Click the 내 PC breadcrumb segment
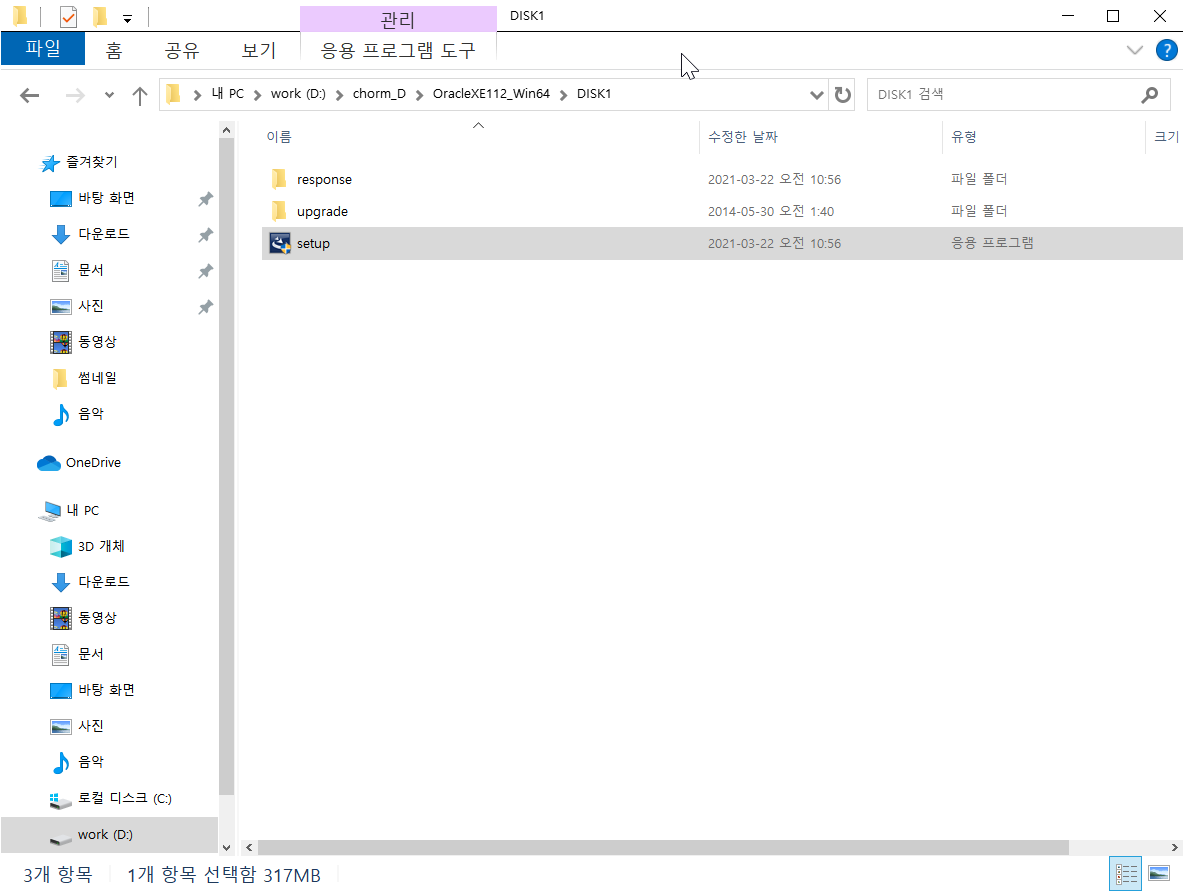1184x892 pixels. (x=227, y=94)
